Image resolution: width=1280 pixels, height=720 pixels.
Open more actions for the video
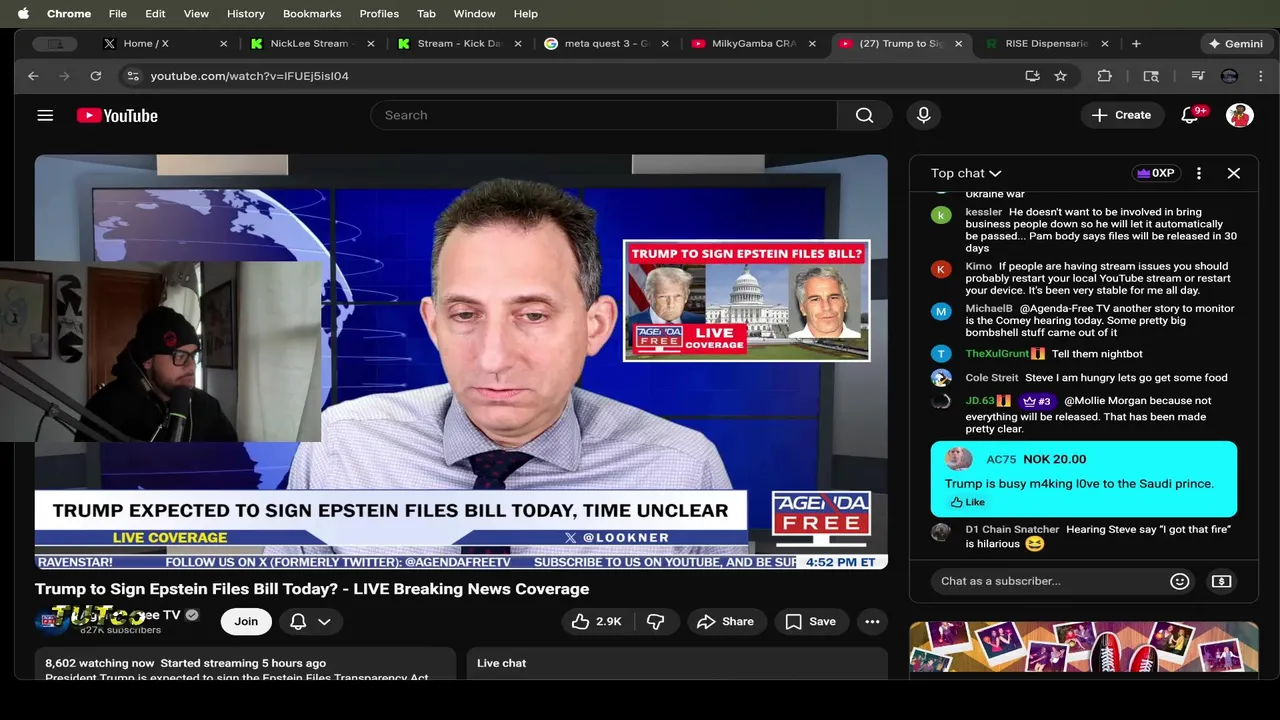872,622
